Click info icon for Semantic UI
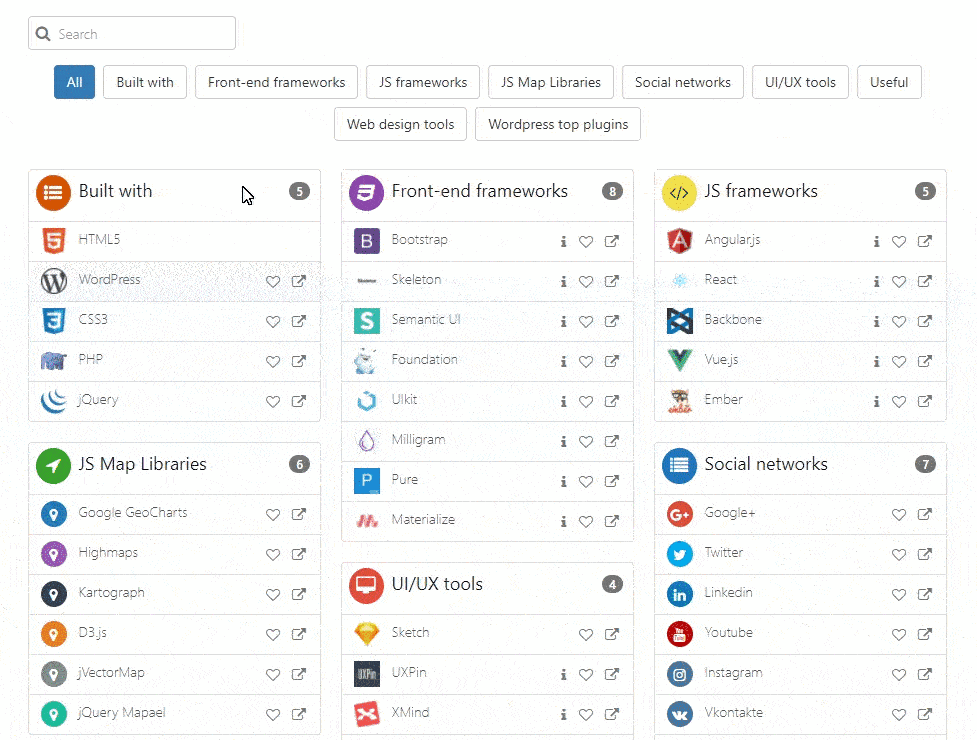The image size is (977, 740). [563, 321]
